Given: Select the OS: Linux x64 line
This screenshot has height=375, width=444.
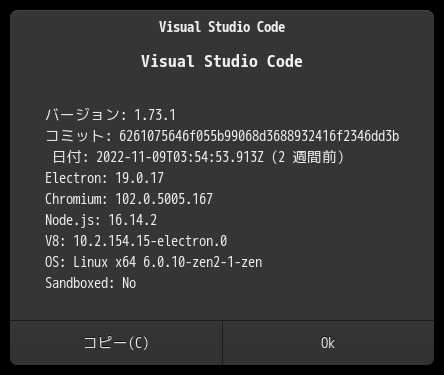Looking at the screenshot, I should (x=154, y=262).
